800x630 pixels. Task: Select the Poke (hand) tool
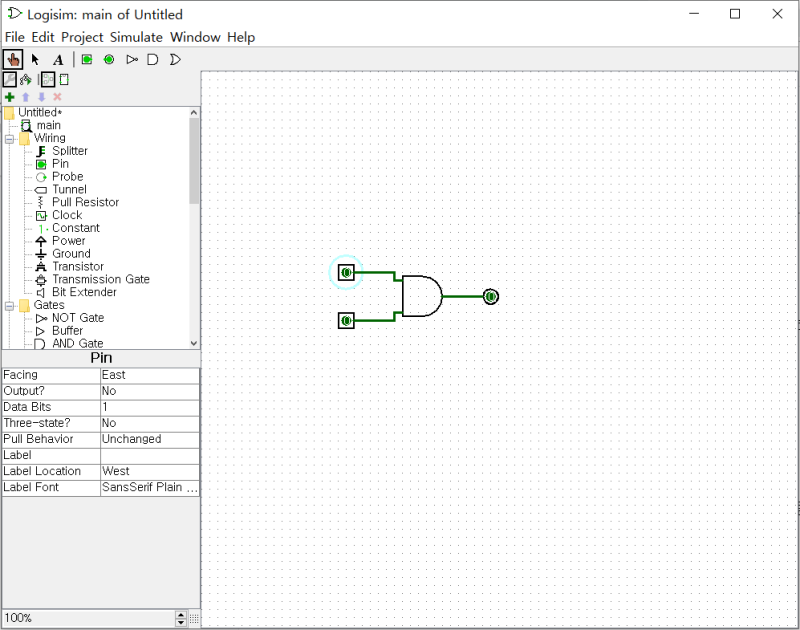coord(12,59)
